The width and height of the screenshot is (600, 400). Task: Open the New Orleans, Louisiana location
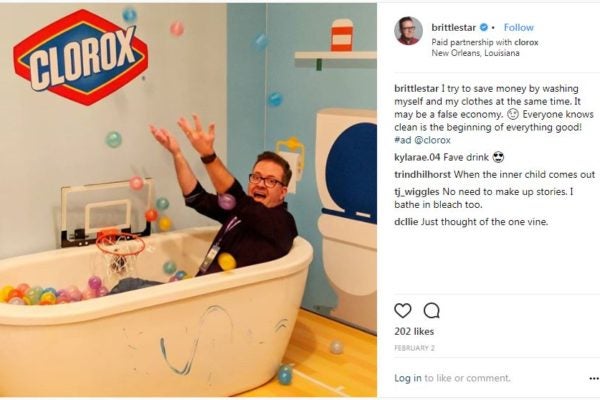(475, 53)
